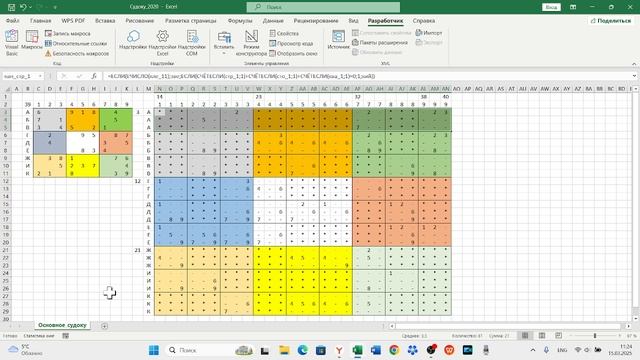Open File Explorer from taskbar
The height and width of the screenshot is (360, 640).
[284, 350]
